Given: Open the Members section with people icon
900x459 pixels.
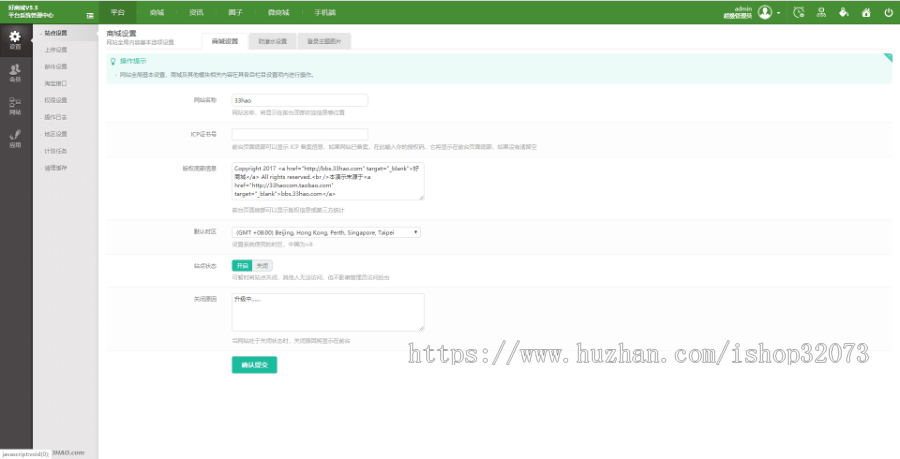Looking at the screenshot, I should click(15, 73).
